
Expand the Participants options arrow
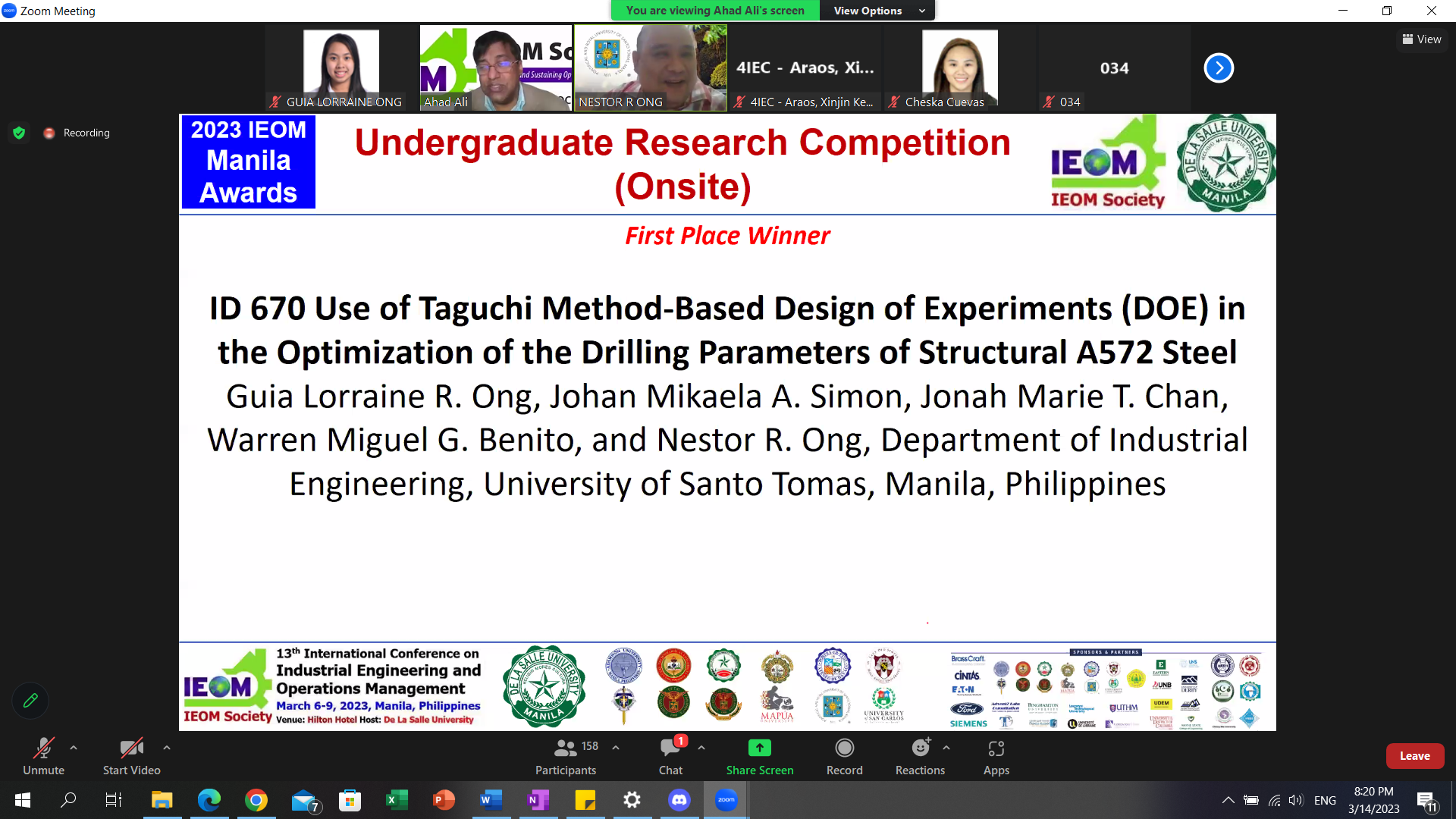pyautogui.click(x=616, y=748)
